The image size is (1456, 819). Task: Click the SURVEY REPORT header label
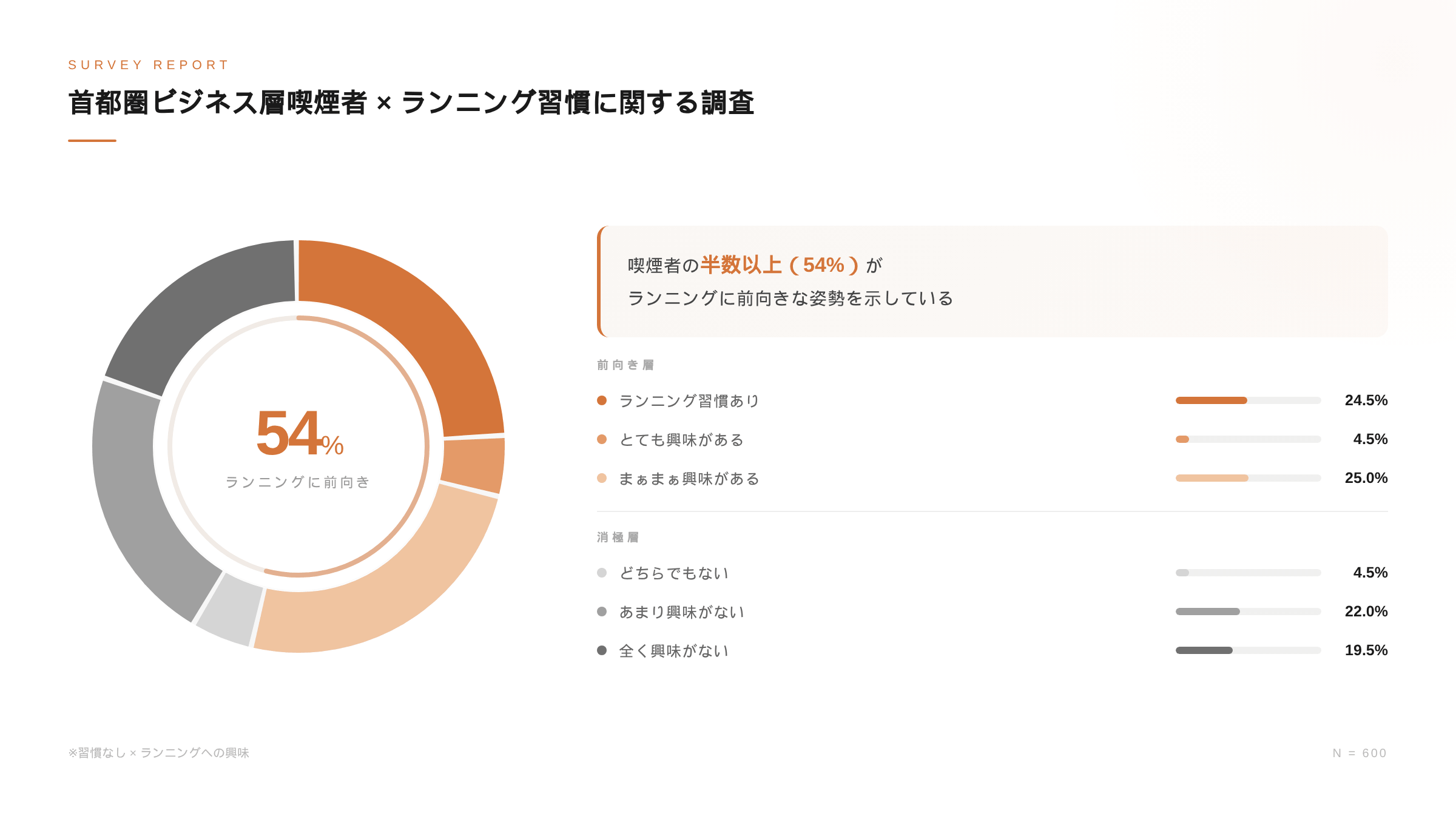[149, 65]
